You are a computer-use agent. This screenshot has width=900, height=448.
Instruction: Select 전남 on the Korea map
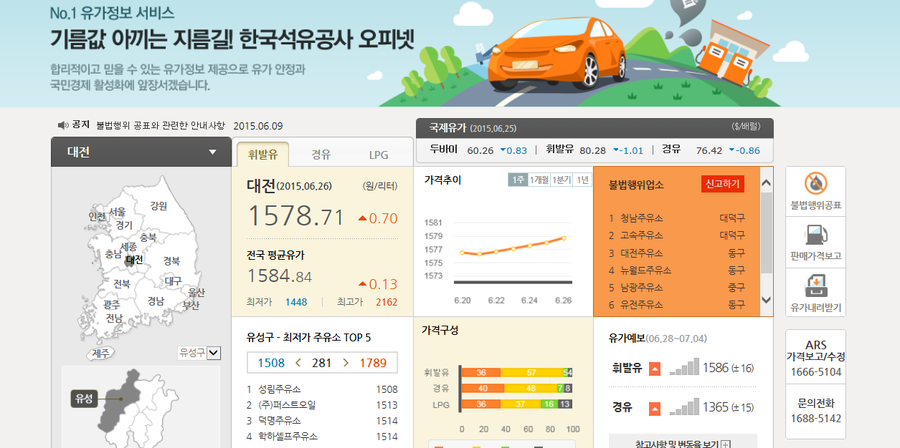(114, 318)
